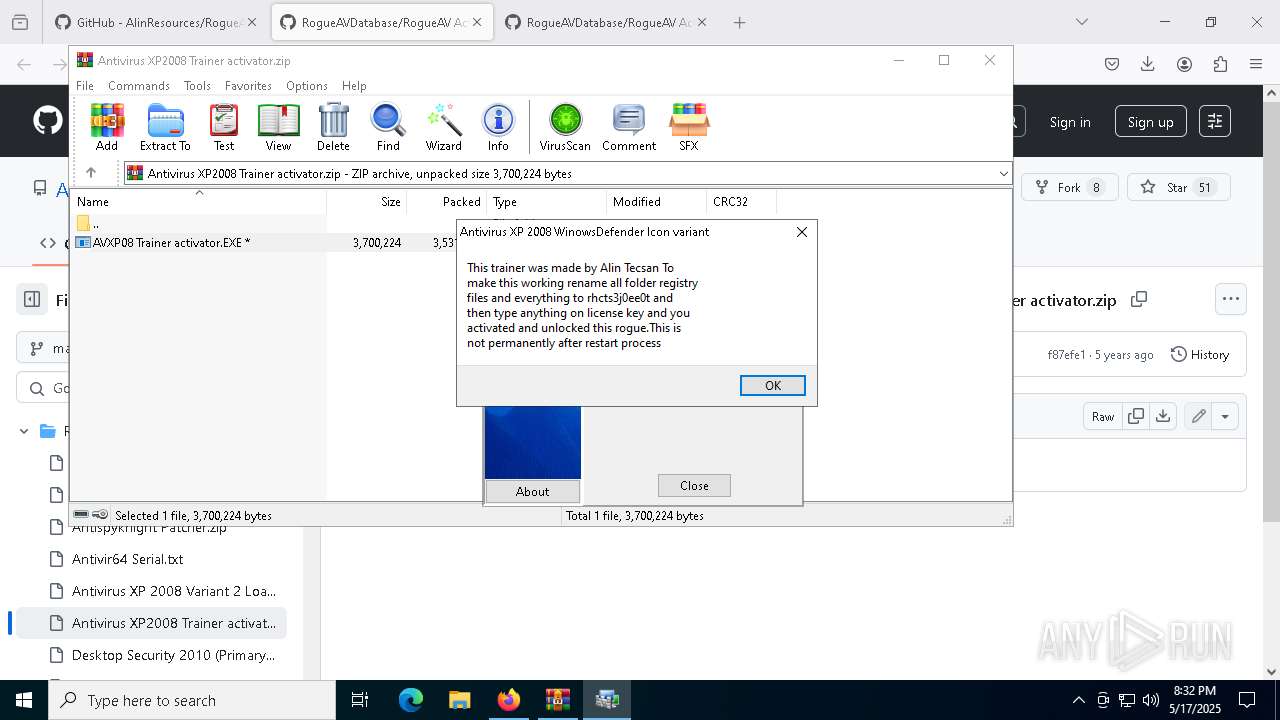Screen dimensions: 1280x720
Task: Sort by the Size column header
Action: tap(367, 202)
